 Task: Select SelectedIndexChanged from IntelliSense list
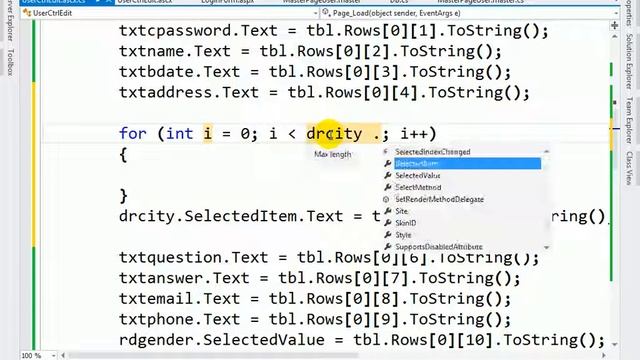pos(433,152)
